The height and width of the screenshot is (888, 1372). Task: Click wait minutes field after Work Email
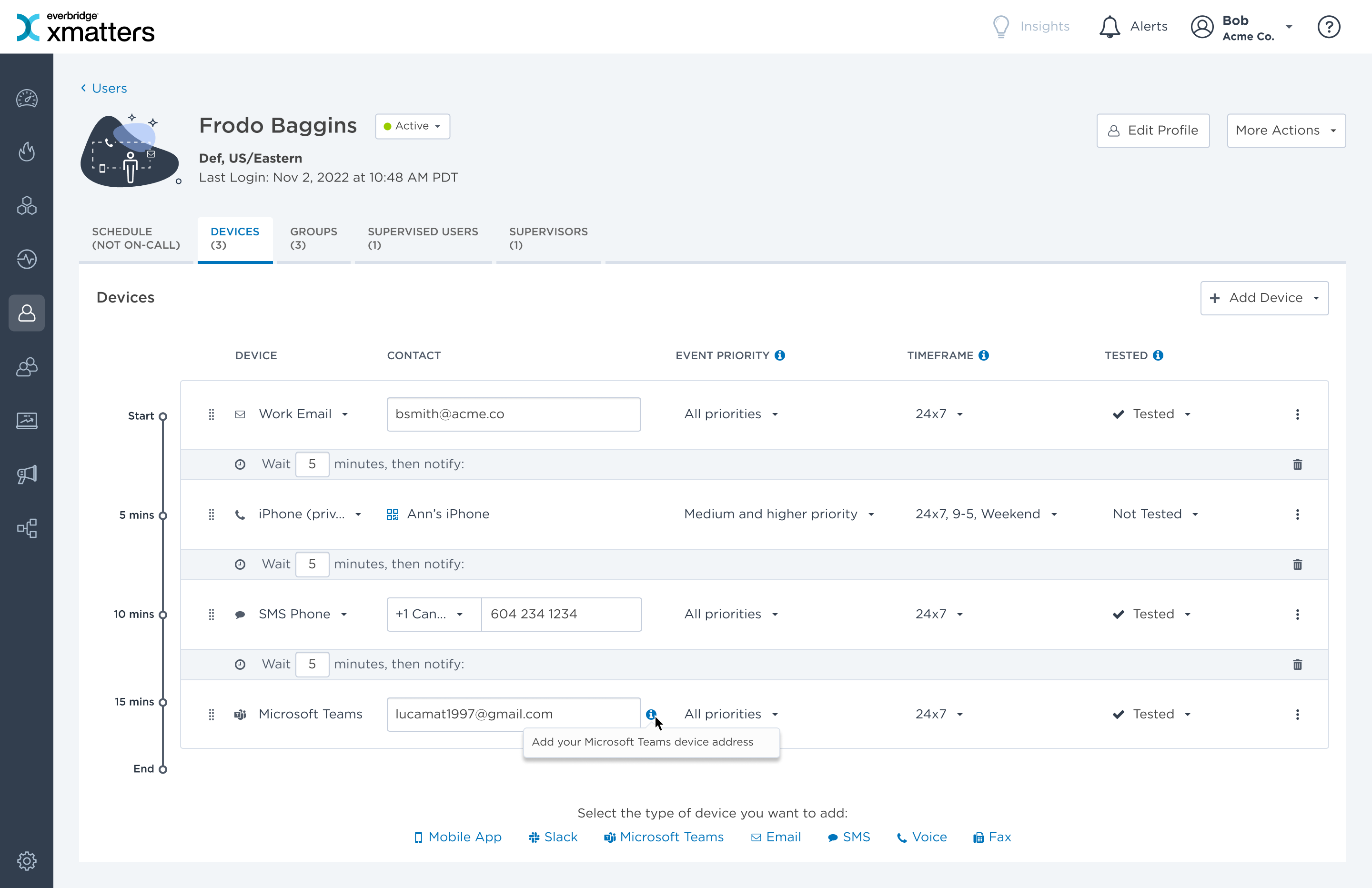click(312, 464)
